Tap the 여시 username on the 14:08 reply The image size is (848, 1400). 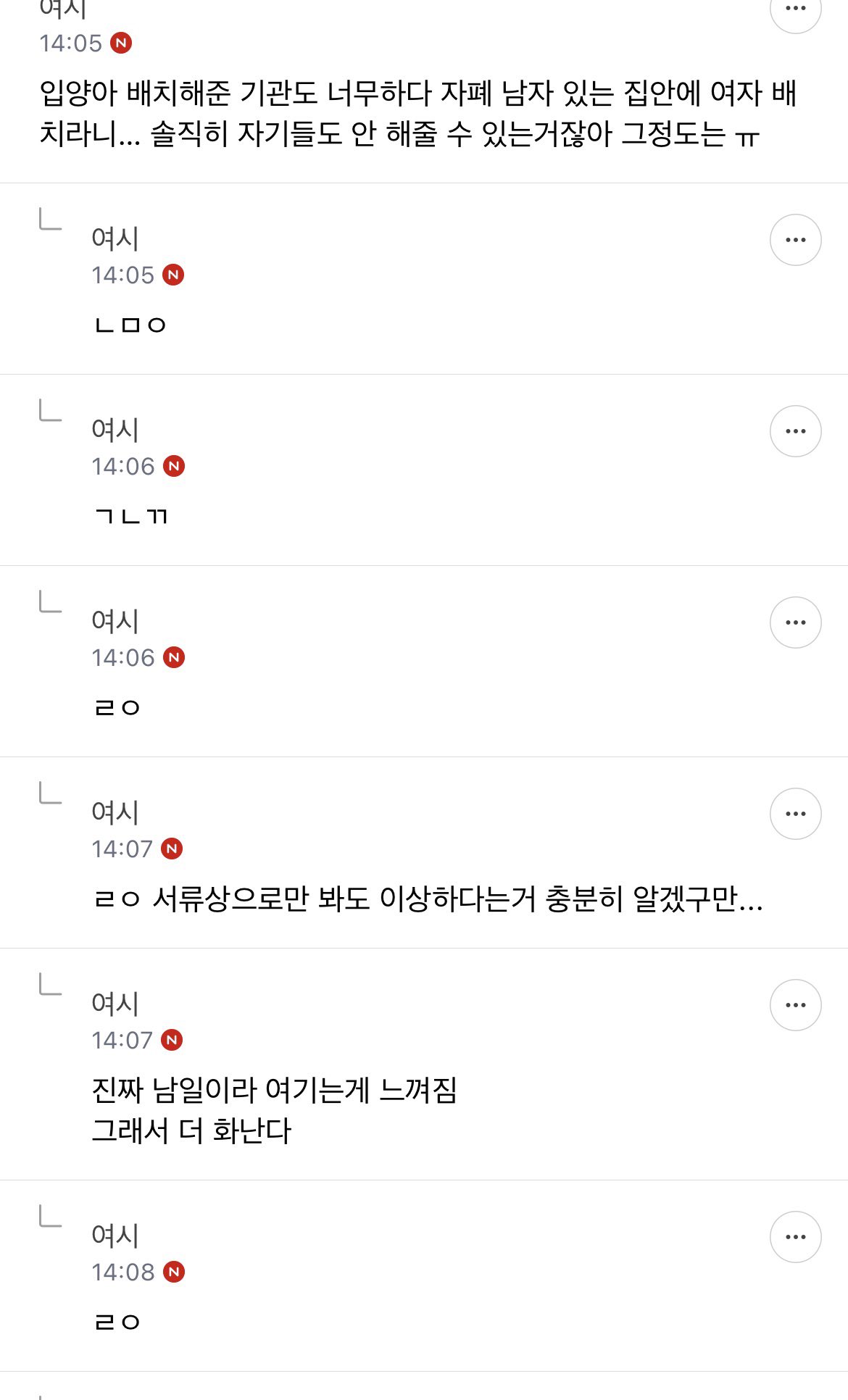pos(115,1236)
